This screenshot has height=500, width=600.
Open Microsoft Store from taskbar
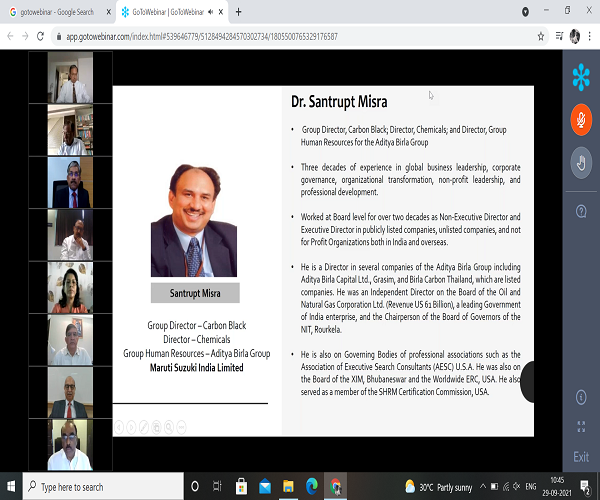[241, 487]
